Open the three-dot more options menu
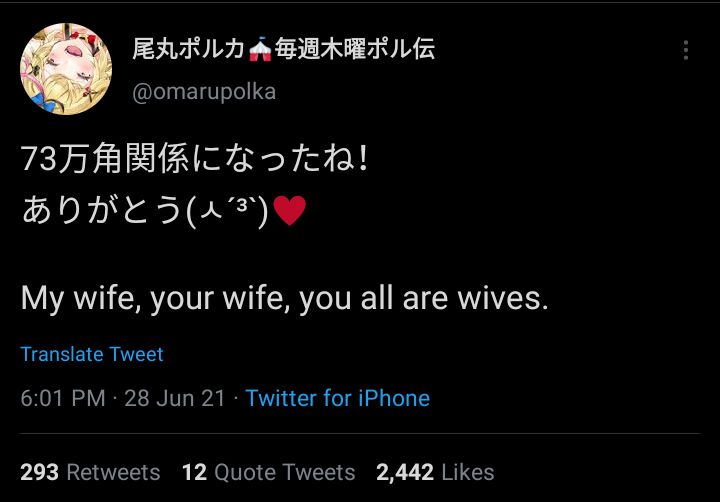This screenshot has height=502, width=720. click(685, 51)
